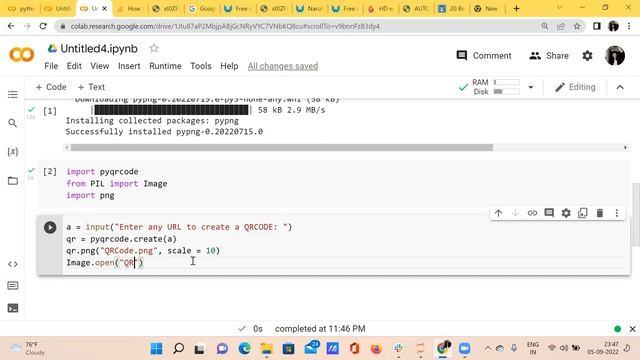
Task: Close the bottom status bar
Action: click(x=633, y=329)
